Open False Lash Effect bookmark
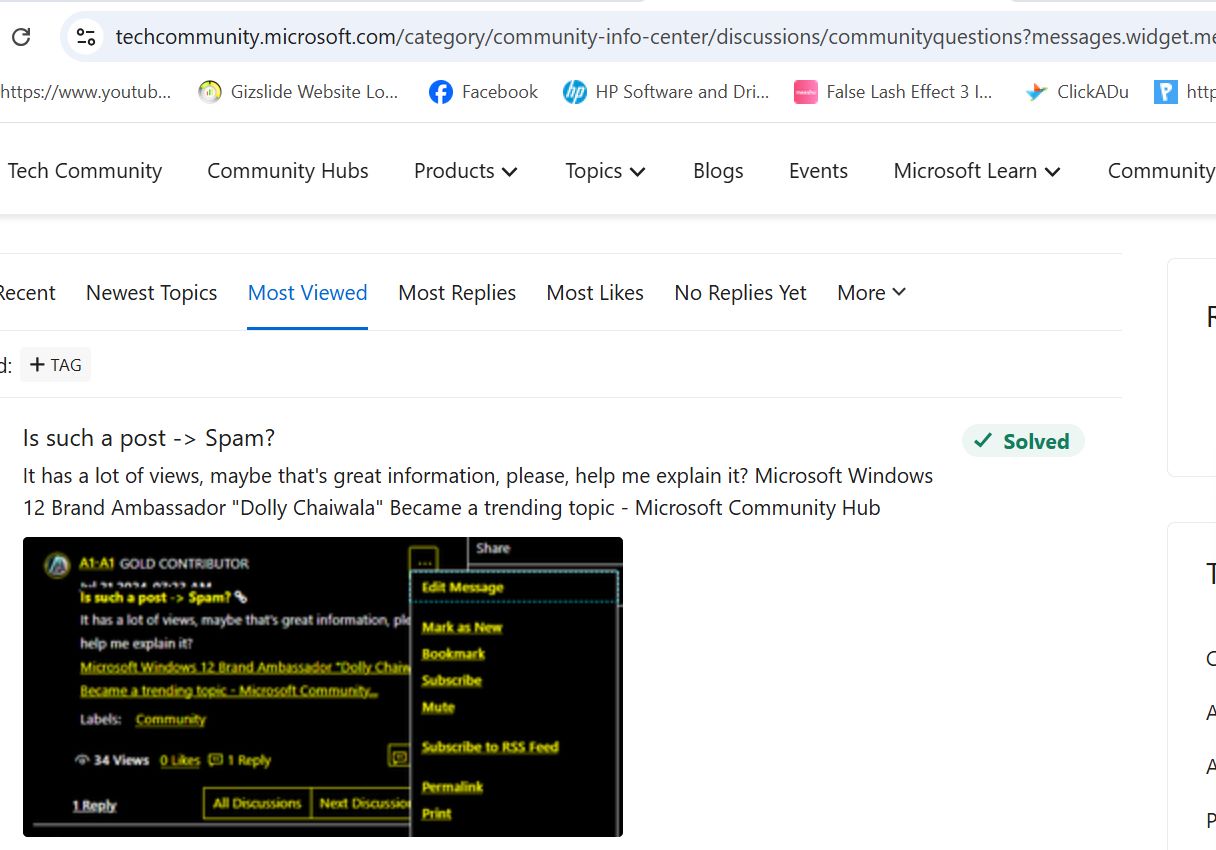 click(x=893, y=92)
